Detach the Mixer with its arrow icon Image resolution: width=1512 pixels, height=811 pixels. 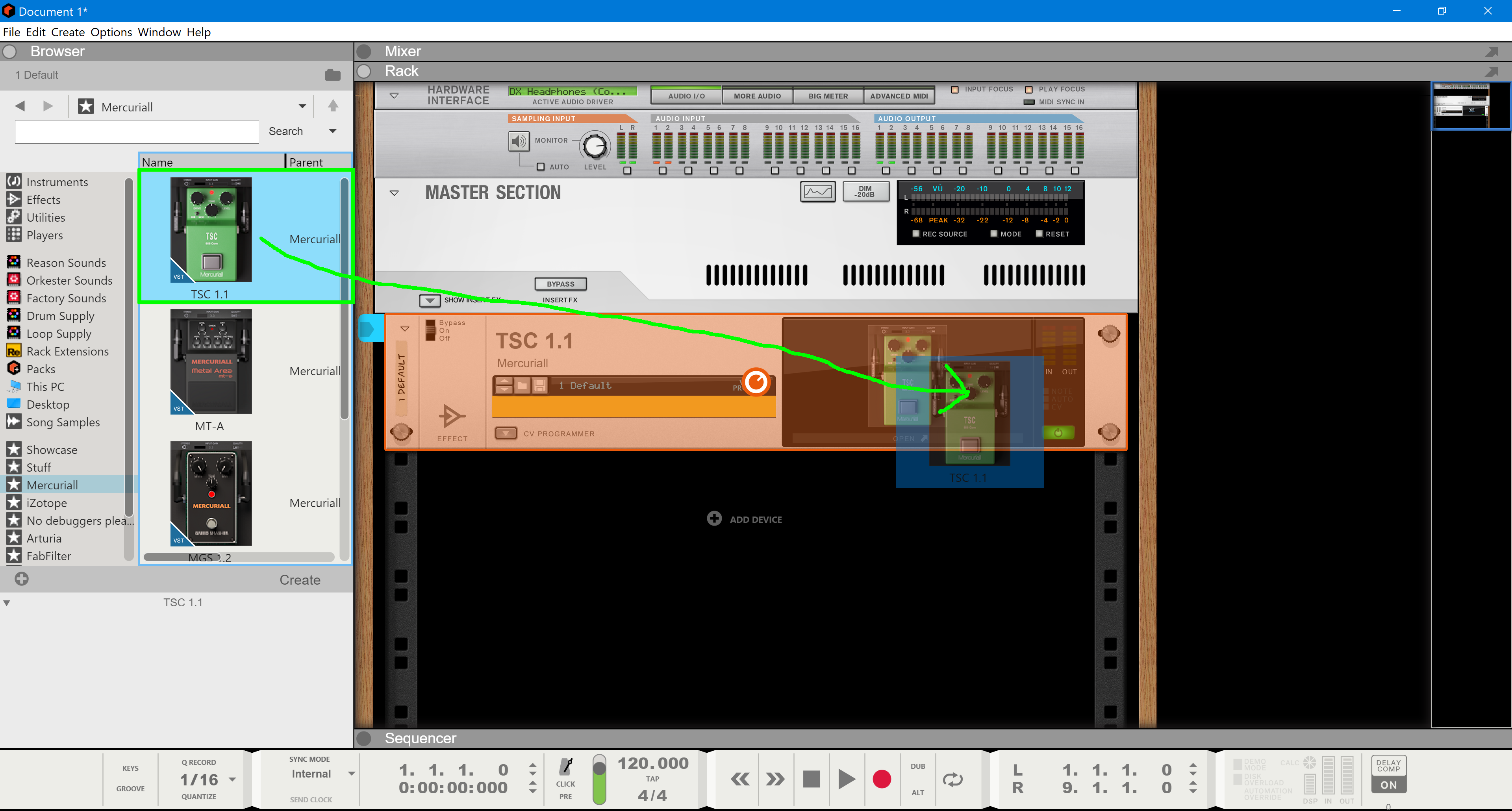point(1492,52)
